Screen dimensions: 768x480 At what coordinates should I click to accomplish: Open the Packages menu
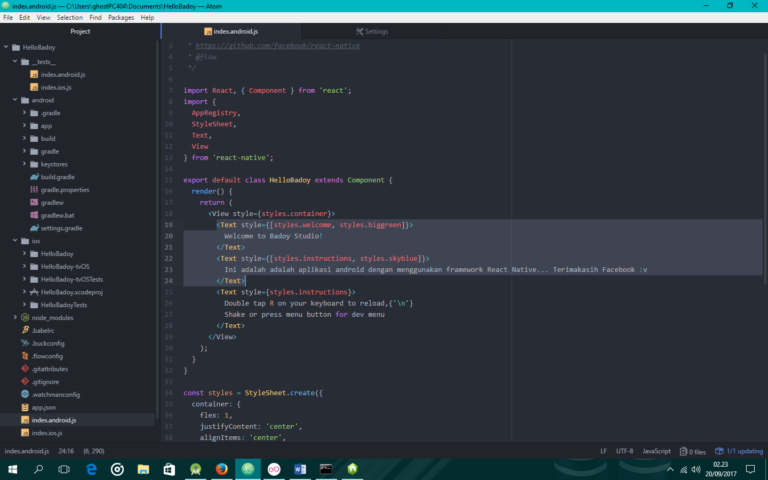(x=121, y=17)
